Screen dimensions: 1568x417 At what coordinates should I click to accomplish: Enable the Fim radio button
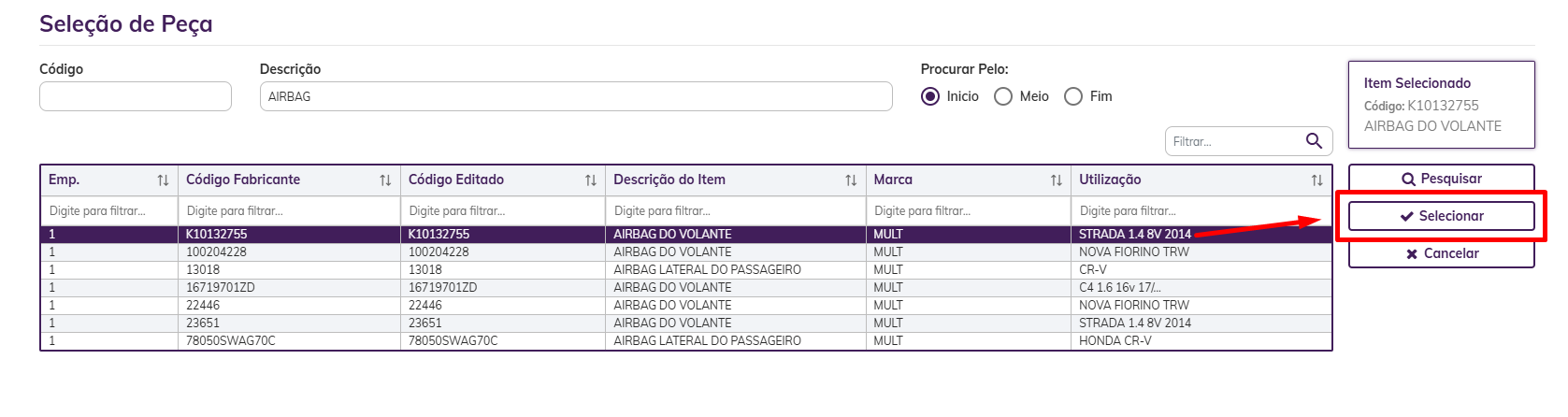1073,96
